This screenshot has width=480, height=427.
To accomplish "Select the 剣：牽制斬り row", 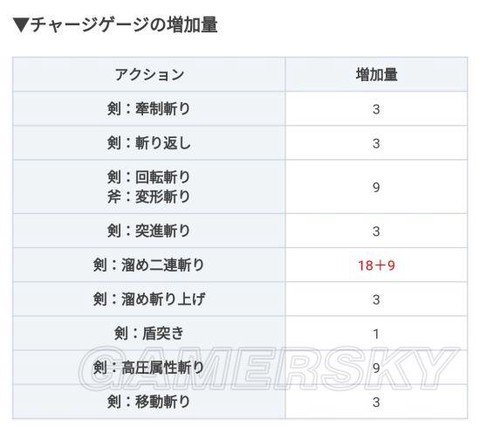I will [240, 109].
